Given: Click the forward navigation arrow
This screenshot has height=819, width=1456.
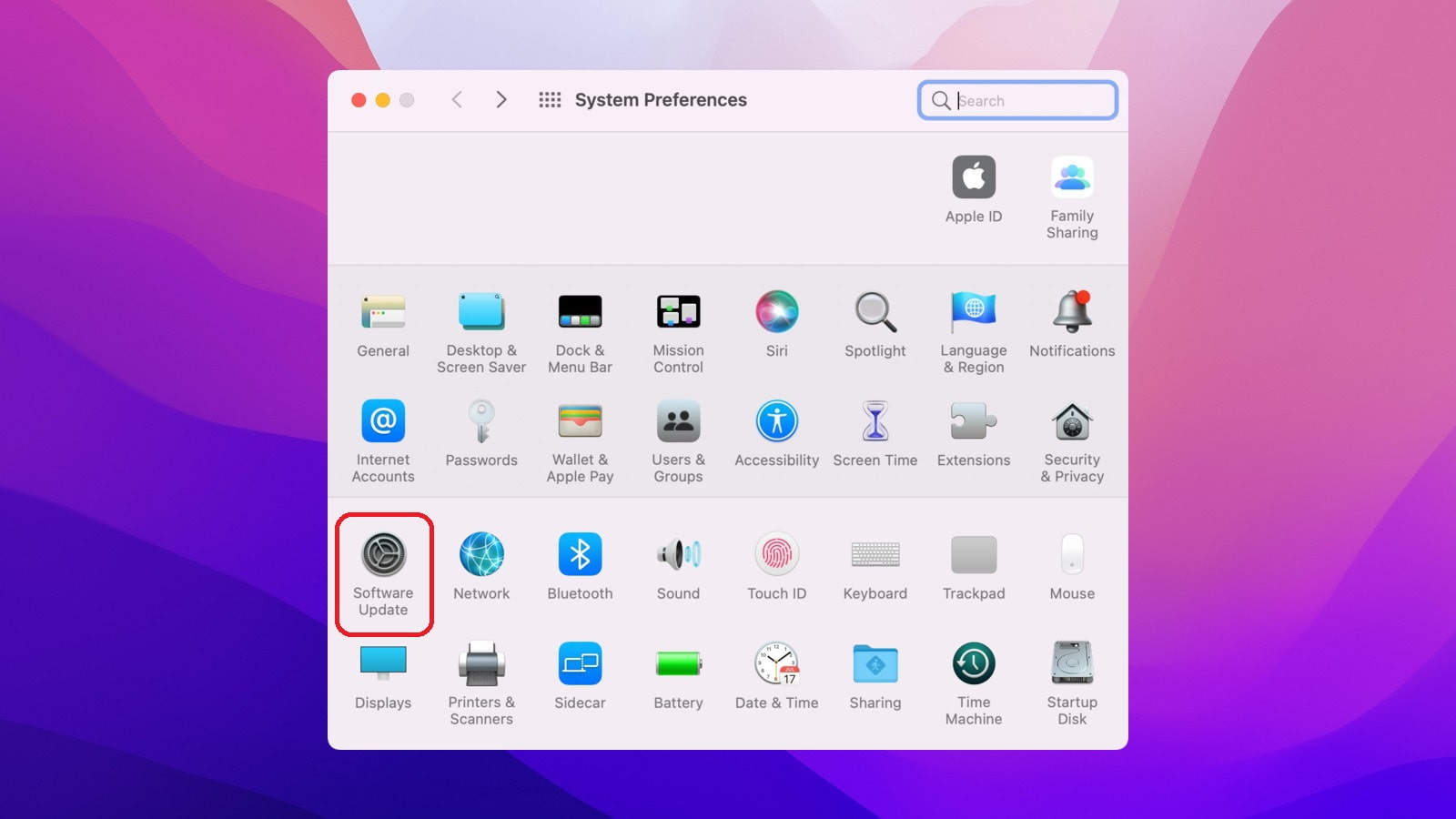Looking at the screenshot, I should (501, 100).
